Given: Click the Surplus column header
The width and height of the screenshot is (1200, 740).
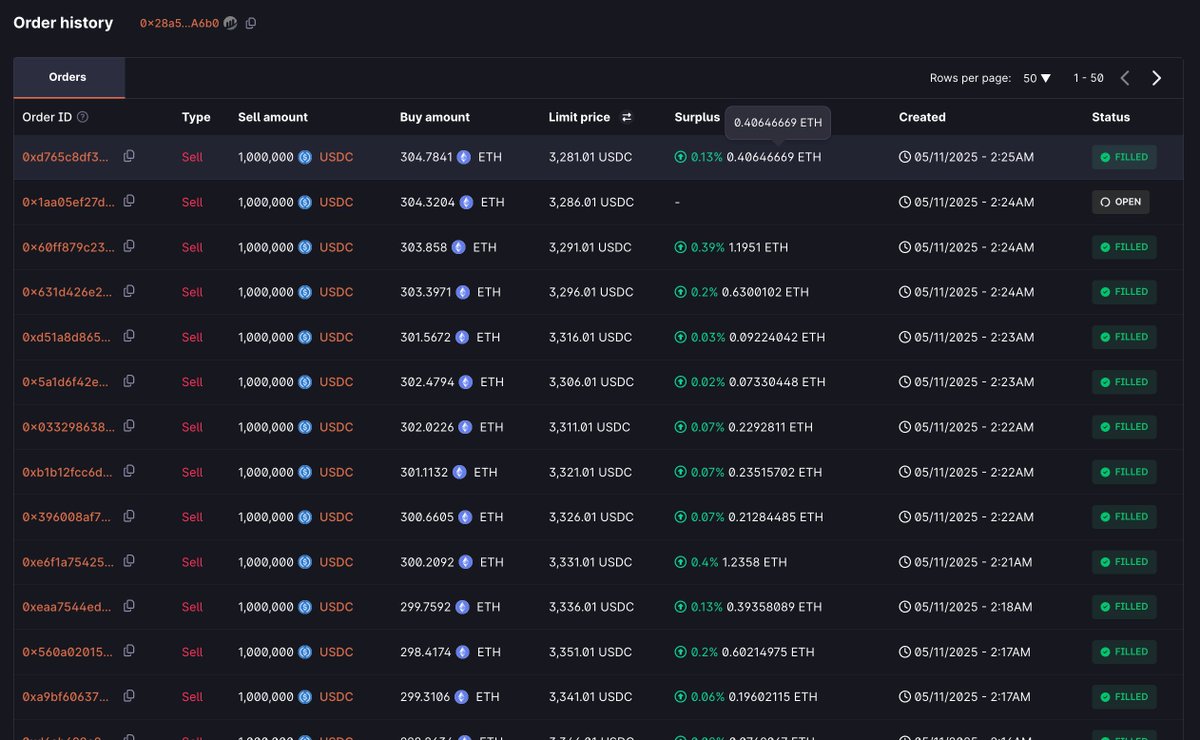Looking at the screenshot, I should (x=697, y=117).
